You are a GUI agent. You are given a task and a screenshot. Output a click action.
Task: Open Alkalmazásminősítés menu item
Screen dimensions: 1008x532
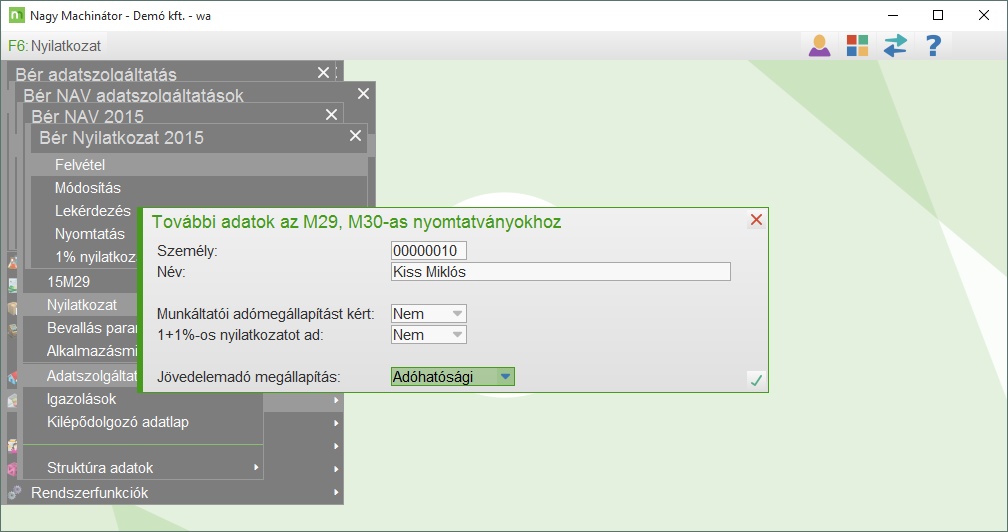(80, 351)
